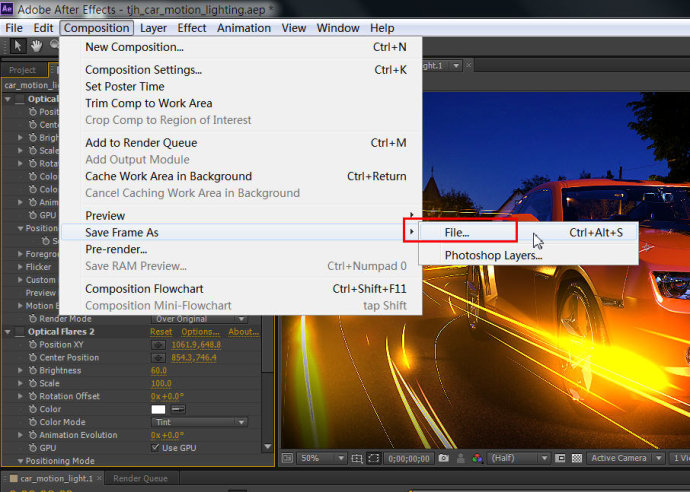Screen dimensions: 690x492
Task: Click the After Effects app icon in title bar
Action: 7,8
